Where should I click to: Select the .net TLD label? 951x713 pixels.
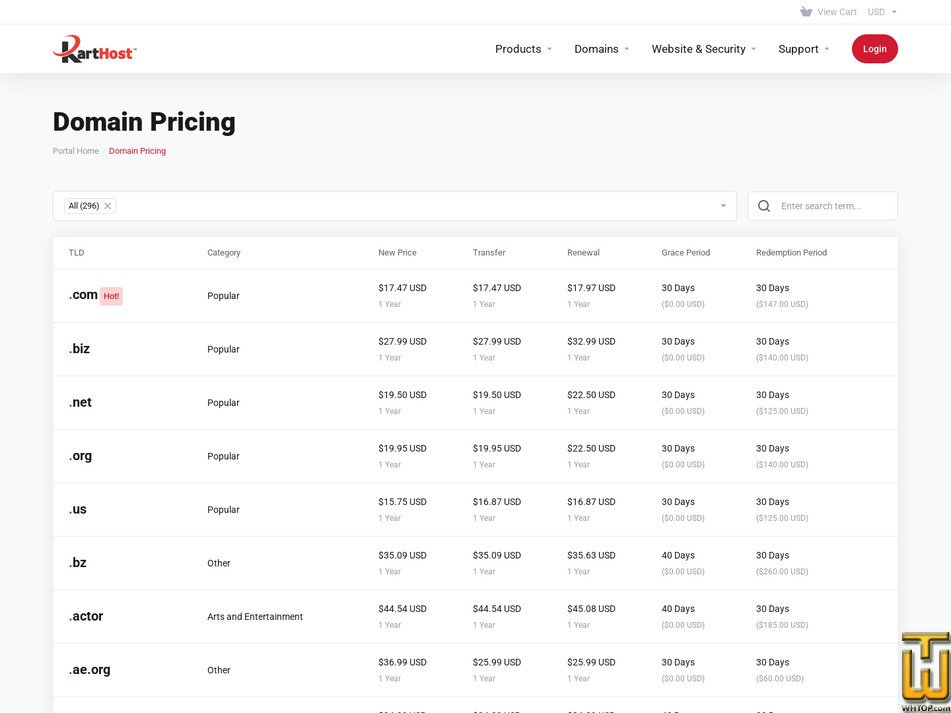(80, 402)
